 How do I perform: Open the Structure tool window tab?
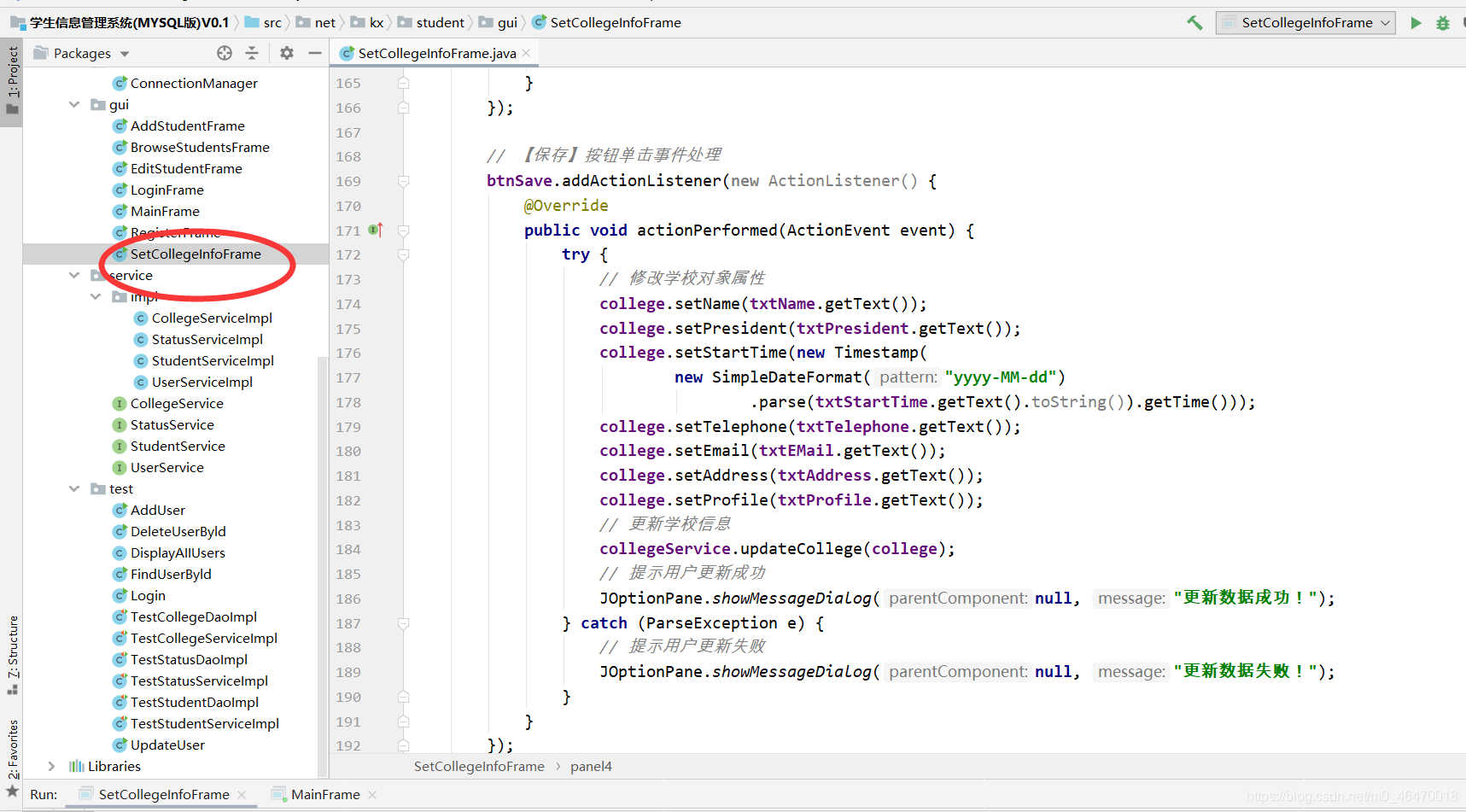[12, 654]
